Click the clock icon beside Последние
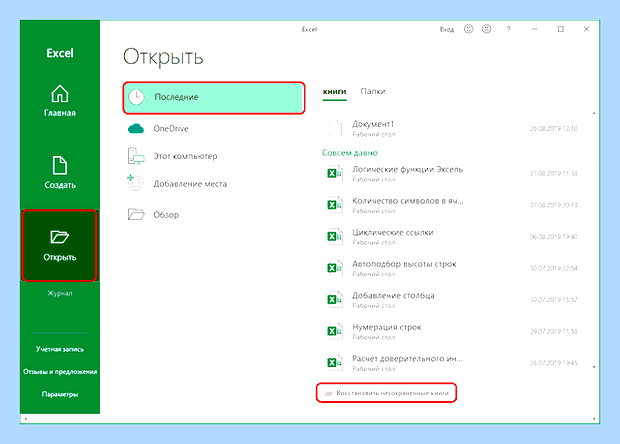 point(136,97)
